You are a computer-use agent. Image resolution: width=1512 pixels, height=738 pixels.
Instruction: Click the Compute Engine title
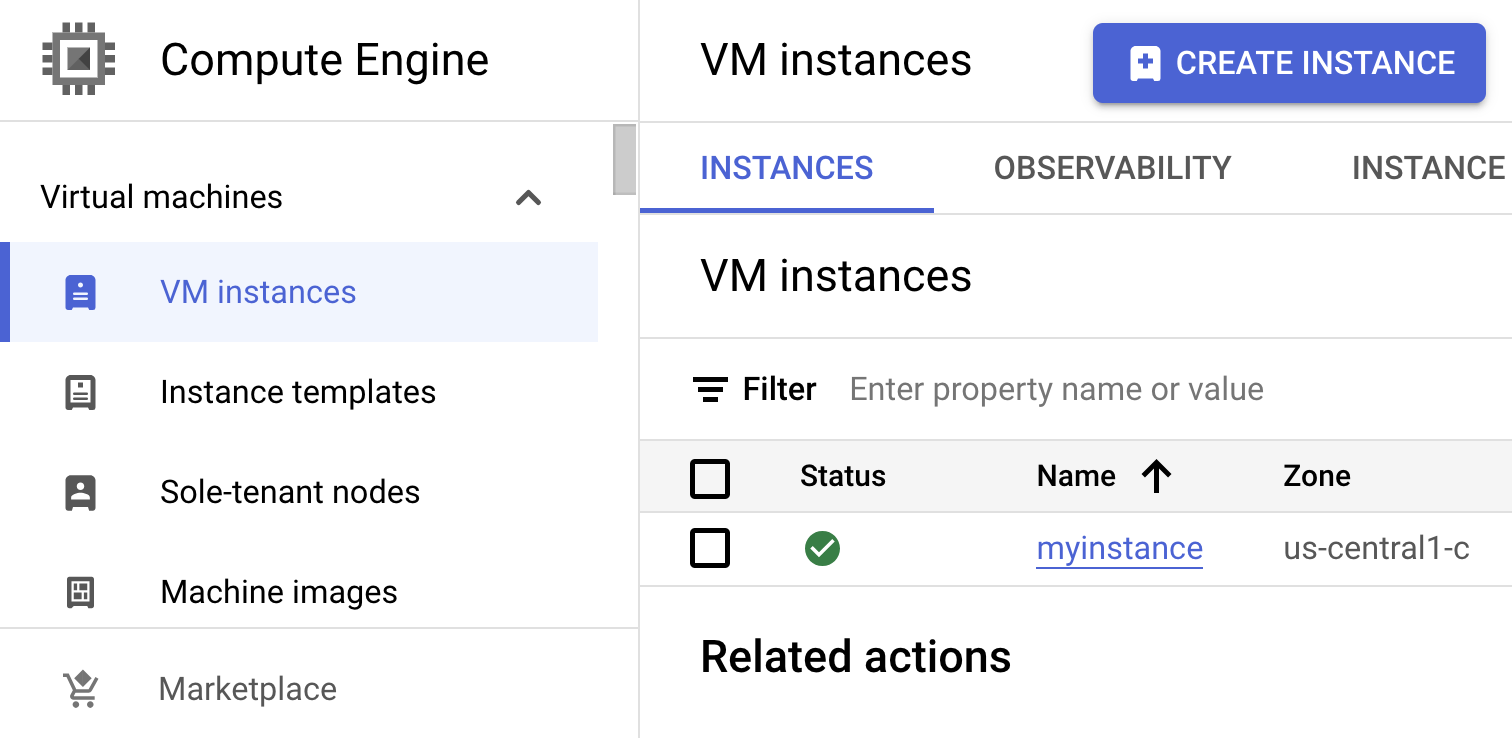[324, 60]
